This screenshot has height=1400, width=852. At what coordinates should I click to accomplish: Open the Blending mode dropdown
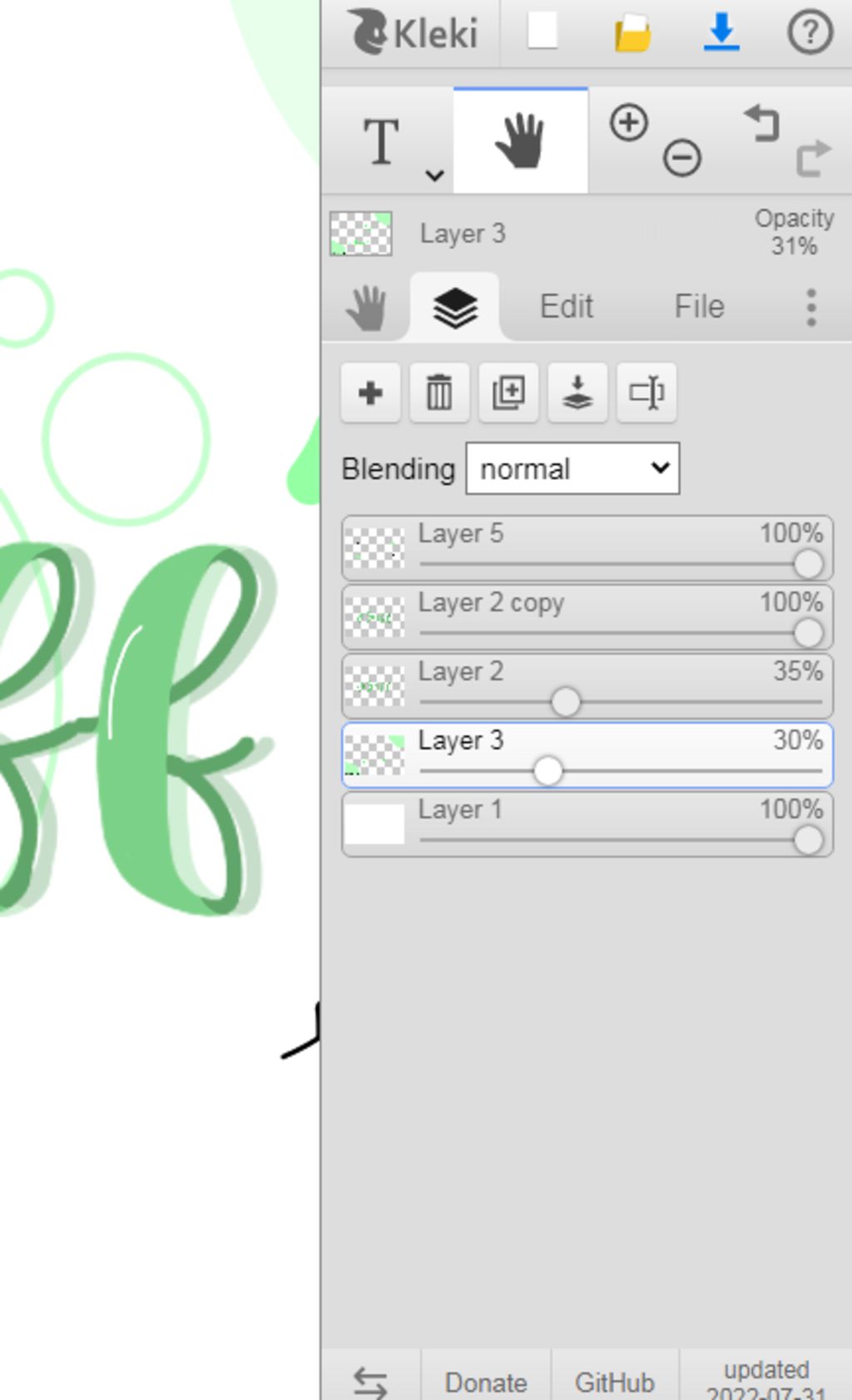pyautogui.click(x=572, y=469)
